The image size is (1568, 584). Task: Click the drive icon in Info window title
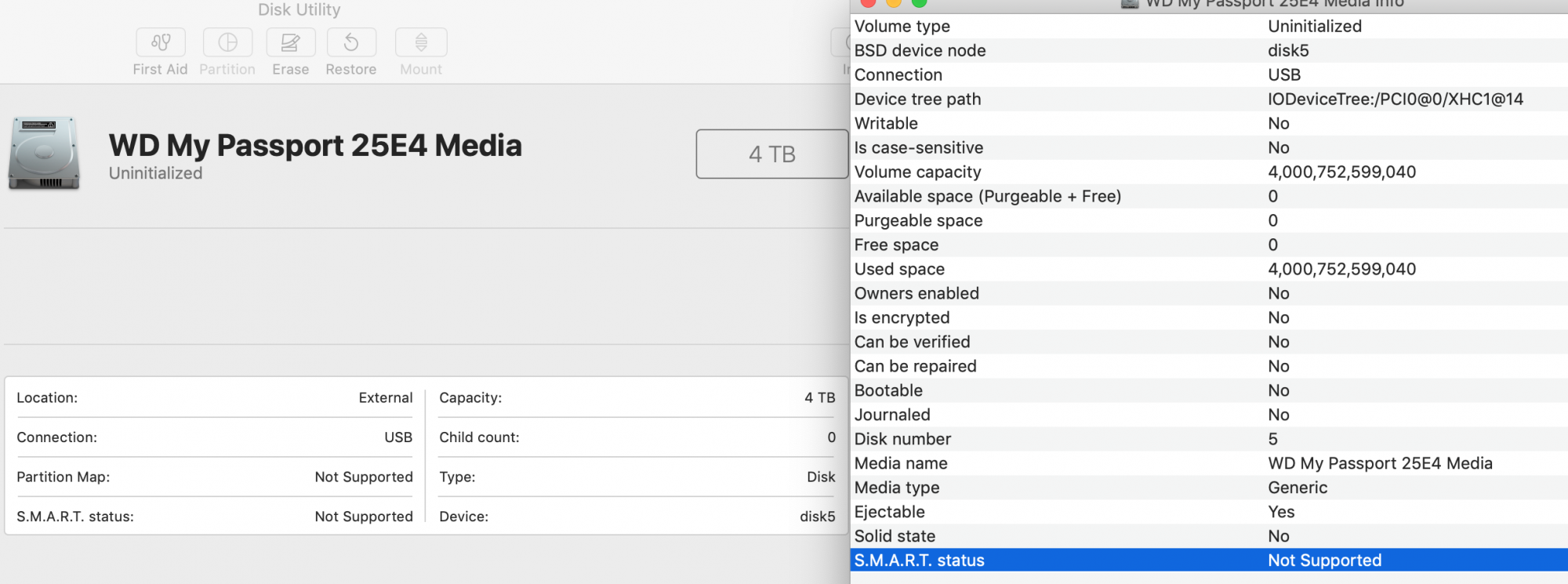pos(1130,4)
